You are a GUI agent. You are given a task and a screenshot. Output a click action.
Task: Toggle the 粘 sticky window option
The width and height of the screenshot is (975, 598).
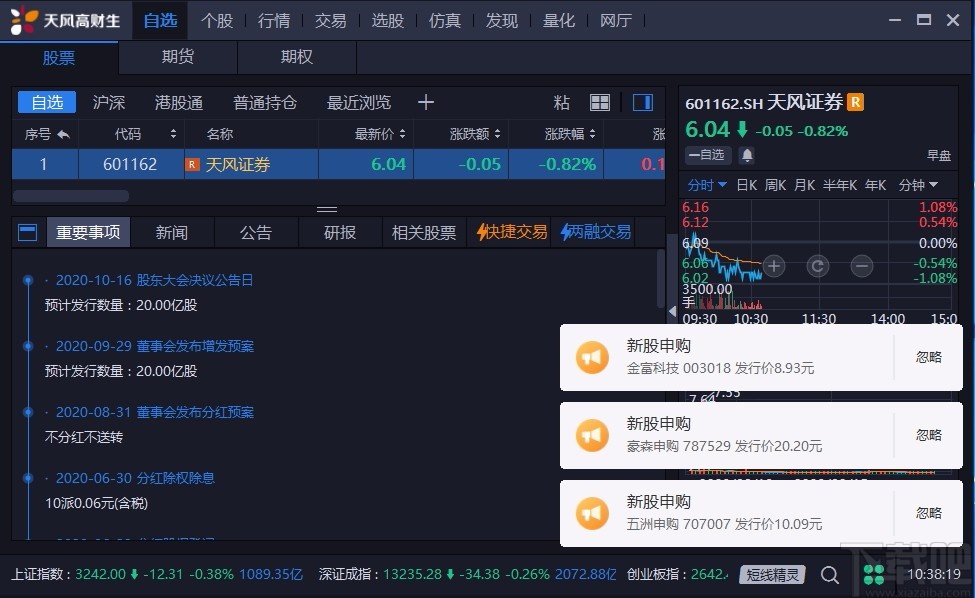point(560,102)
